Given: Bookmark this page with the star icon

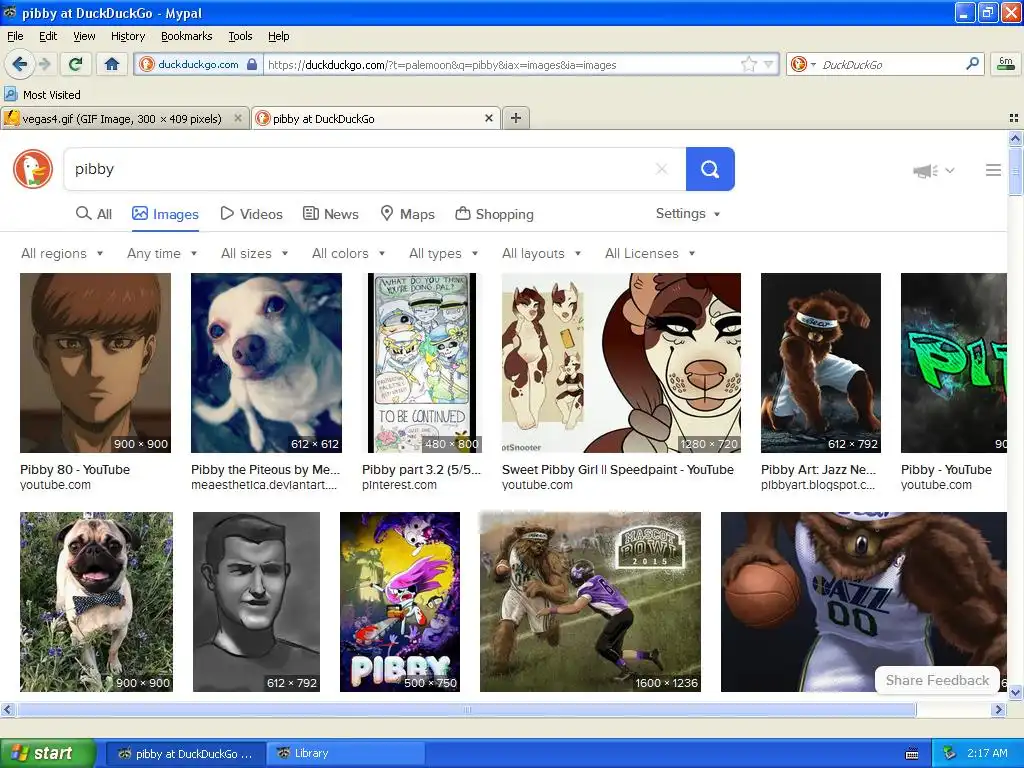Looking at the screenshot, I should pyautogui.click(x=748, y=64).
